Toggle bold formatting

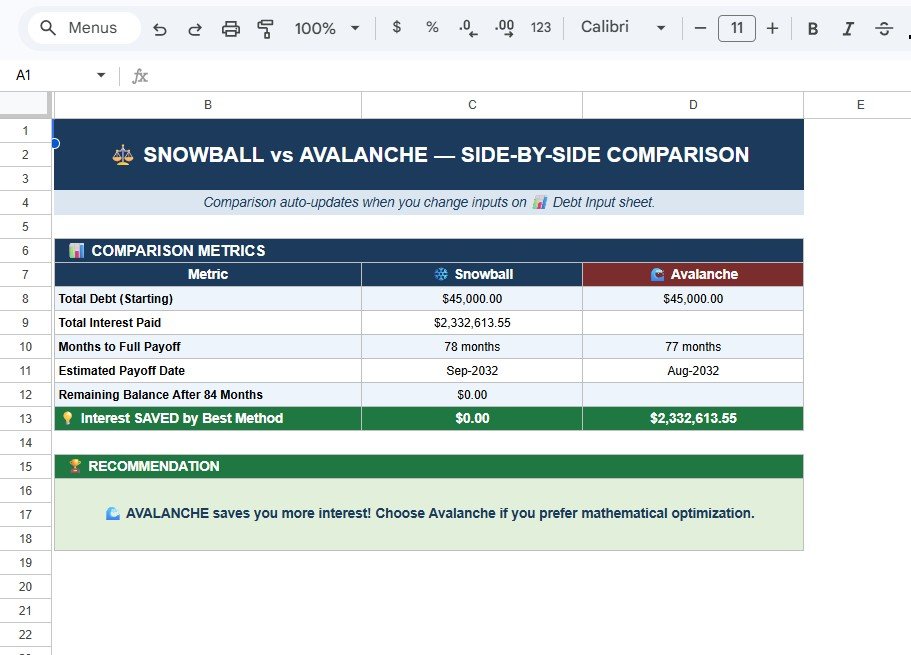click(812, 28)
